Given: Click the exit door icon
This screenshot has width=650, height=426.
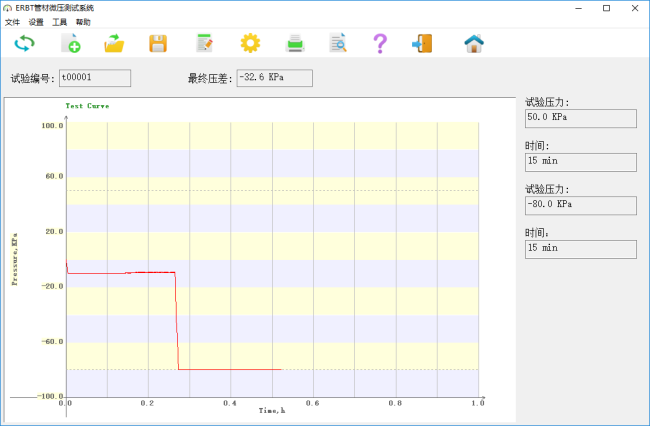Looking at the screenshot, I should [422, 43].
